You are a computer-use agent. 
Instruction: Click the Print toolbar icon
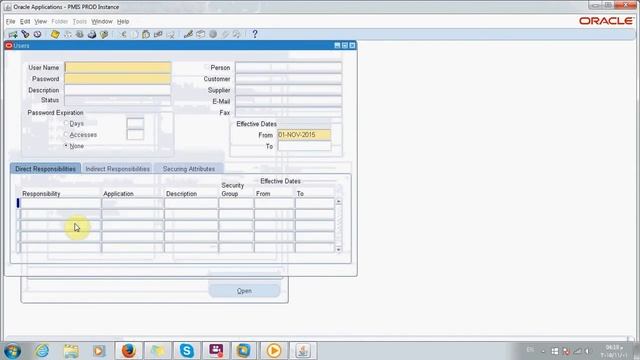coord(92,34)
